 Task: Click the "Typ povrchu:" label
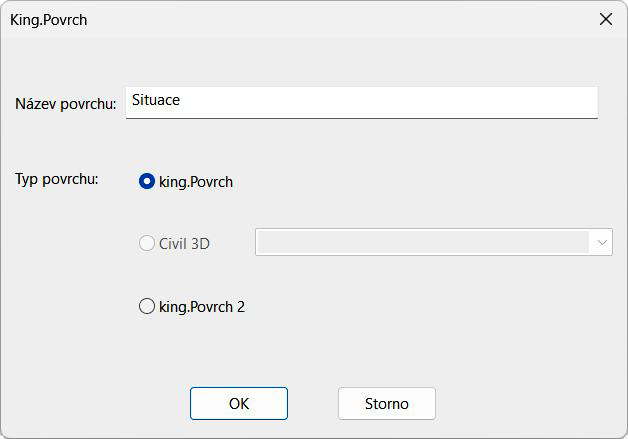click(56, 180)
